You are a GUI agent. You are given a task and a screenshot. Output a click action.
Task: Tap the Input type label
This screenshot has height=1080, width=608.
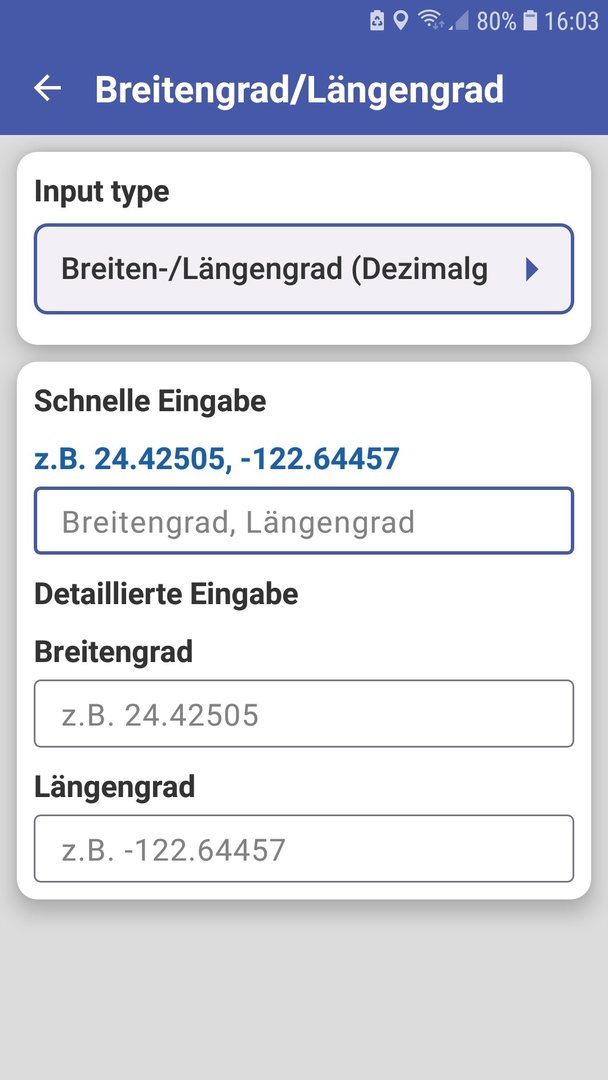[x=101, y=191]
